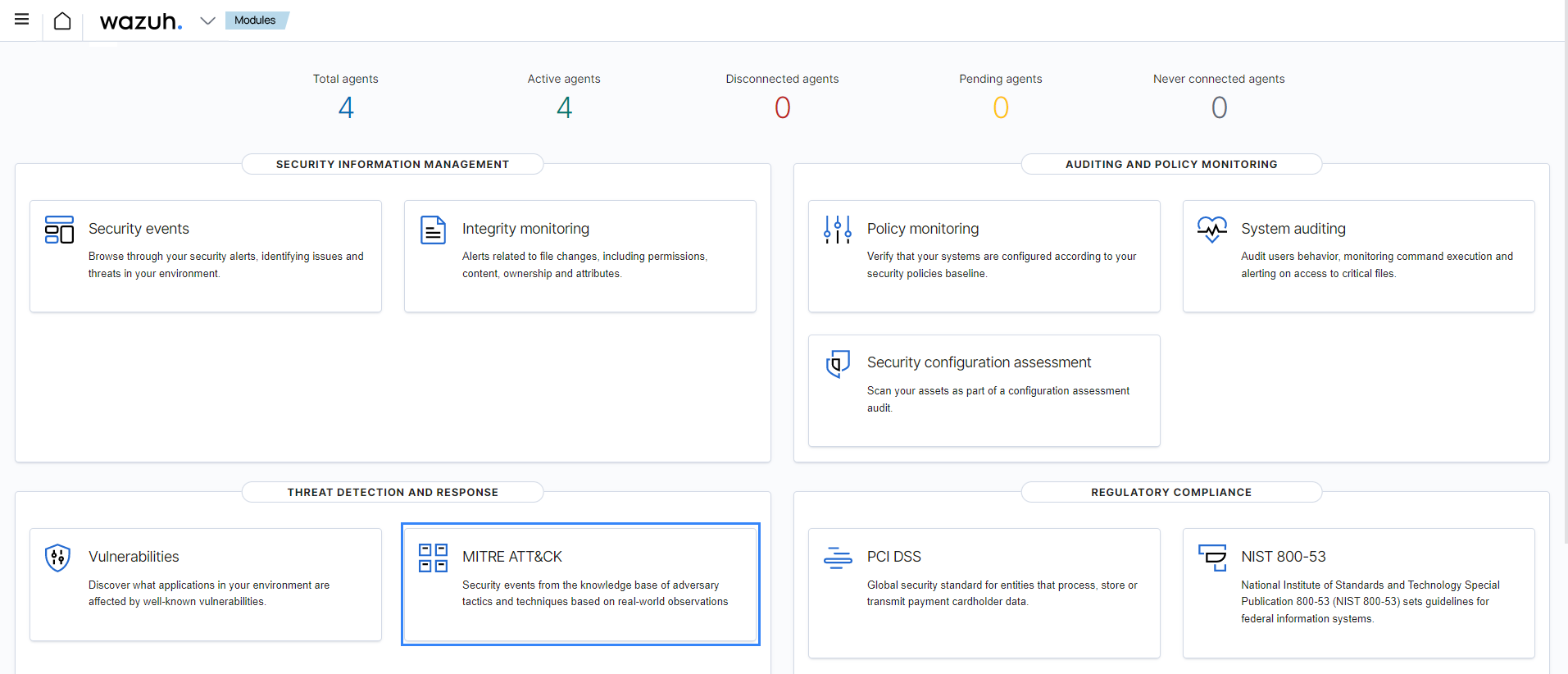Viewport: 1568px width, 674px height.
Task: Click the Total agents count 4
Action: coord(346,107)
